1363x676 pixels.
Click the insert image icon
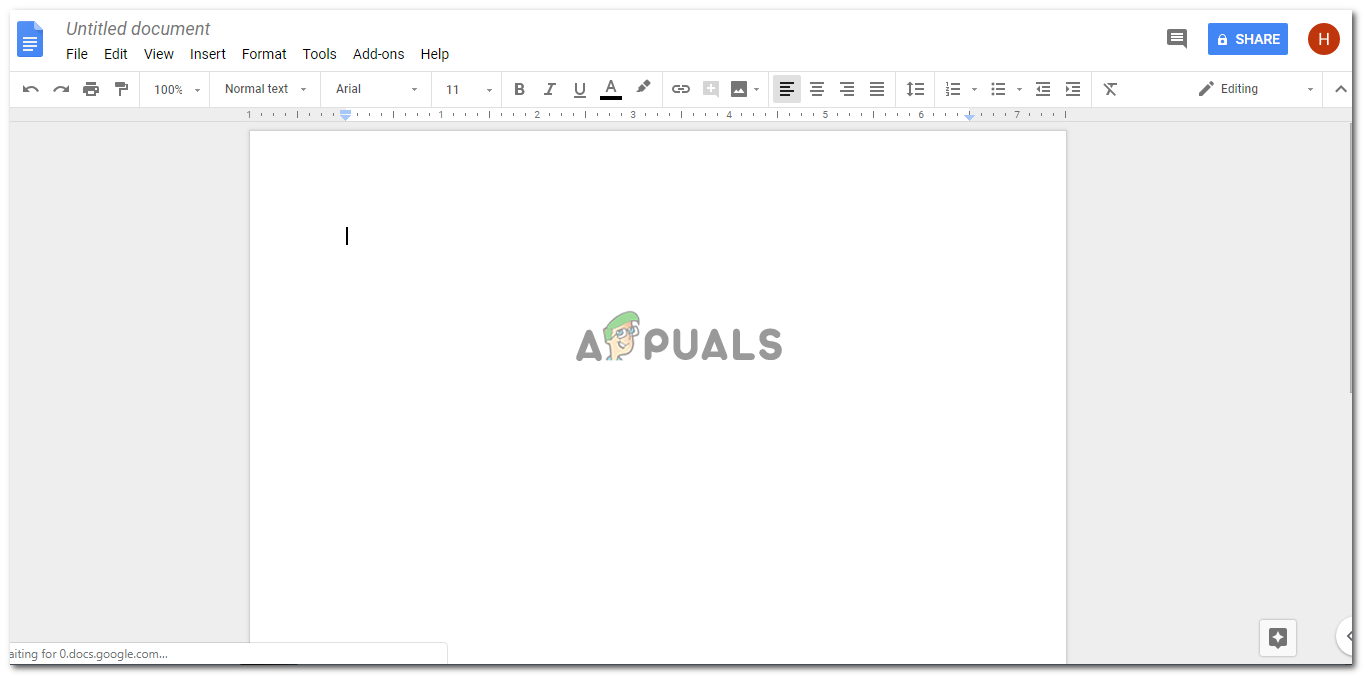739,89
